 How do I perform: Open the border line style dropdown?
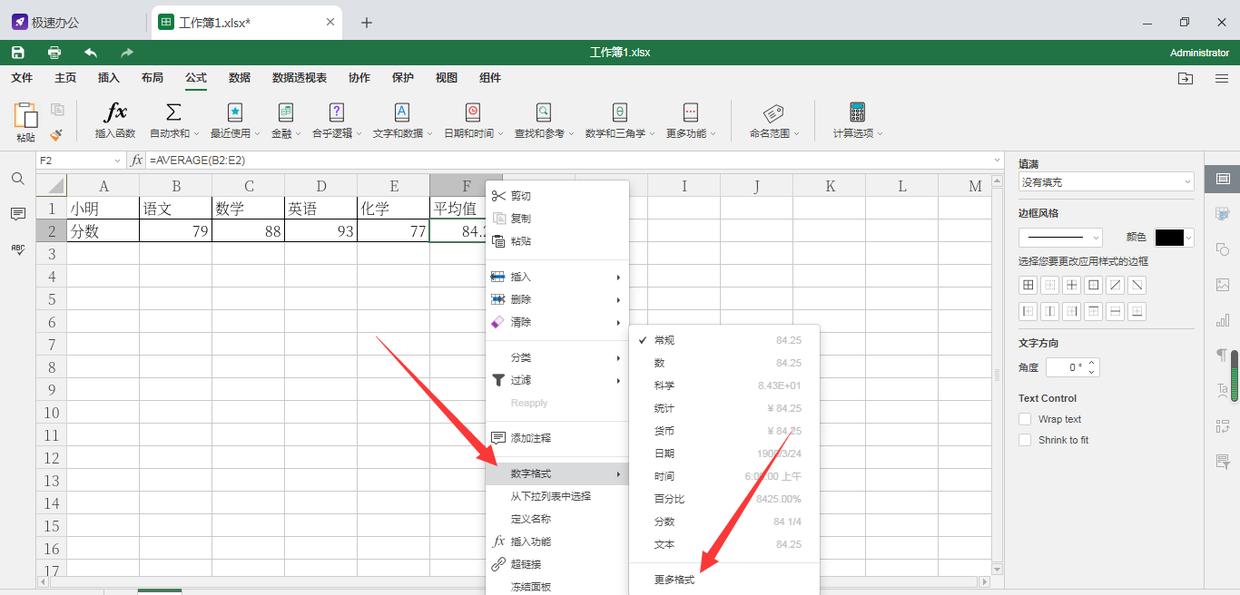tap(1060, 237)
